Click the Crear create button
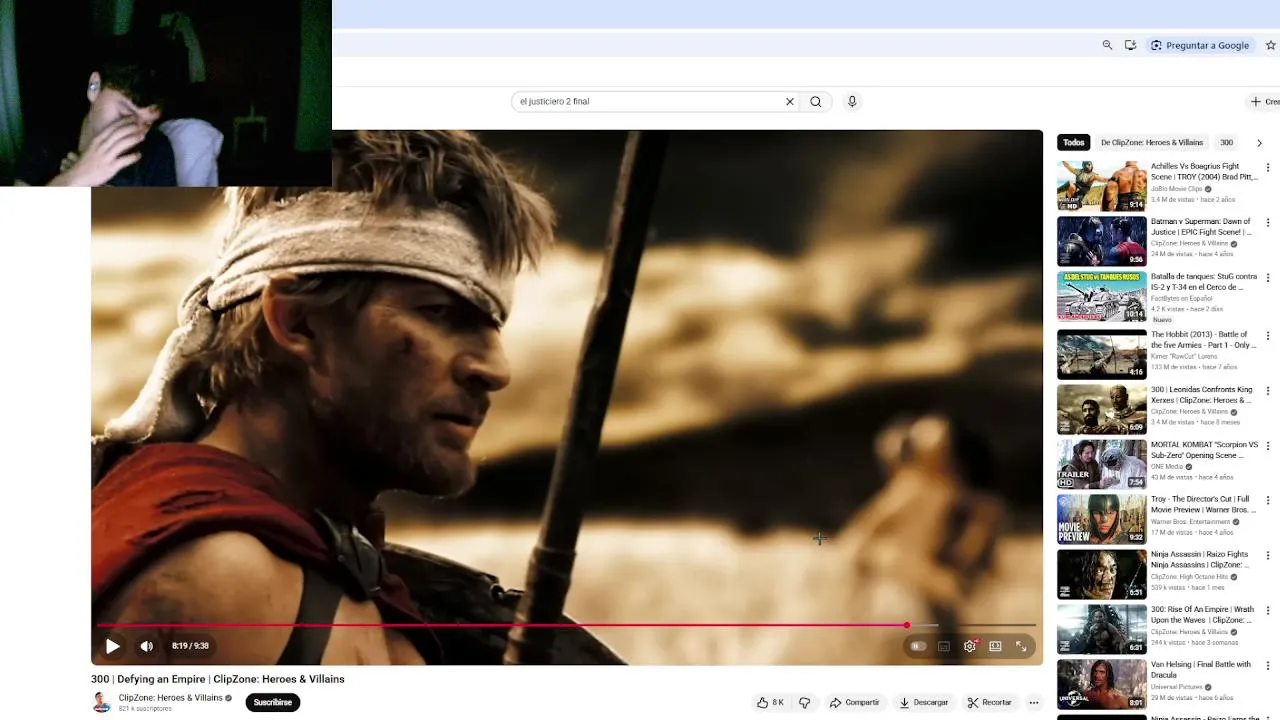Screen dimensions: 1280x720 pyautogui.click(x=1265, y=101)
